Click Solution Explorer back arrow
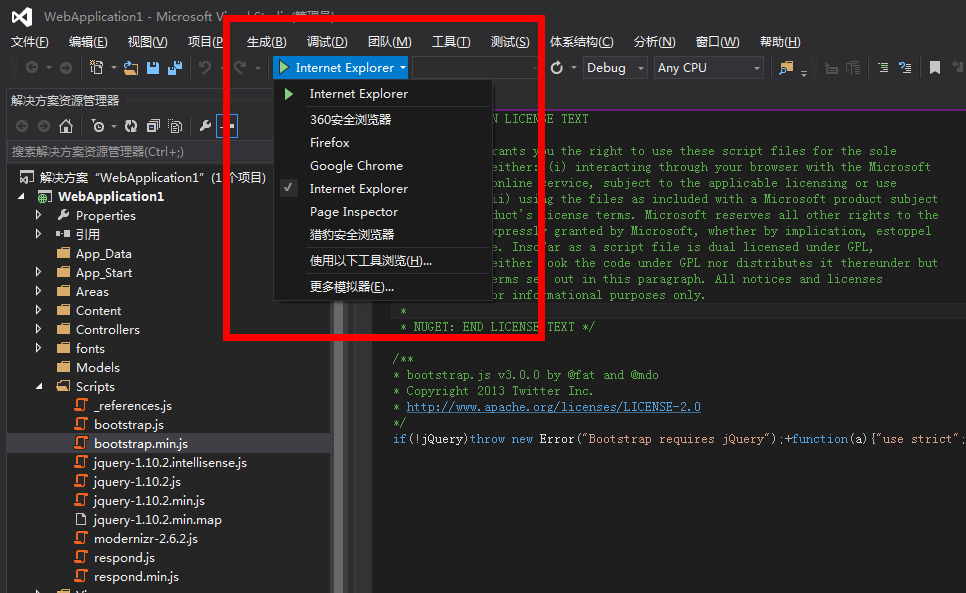Image resolution: width=966 pixels, height=593 pixels. 22,126
